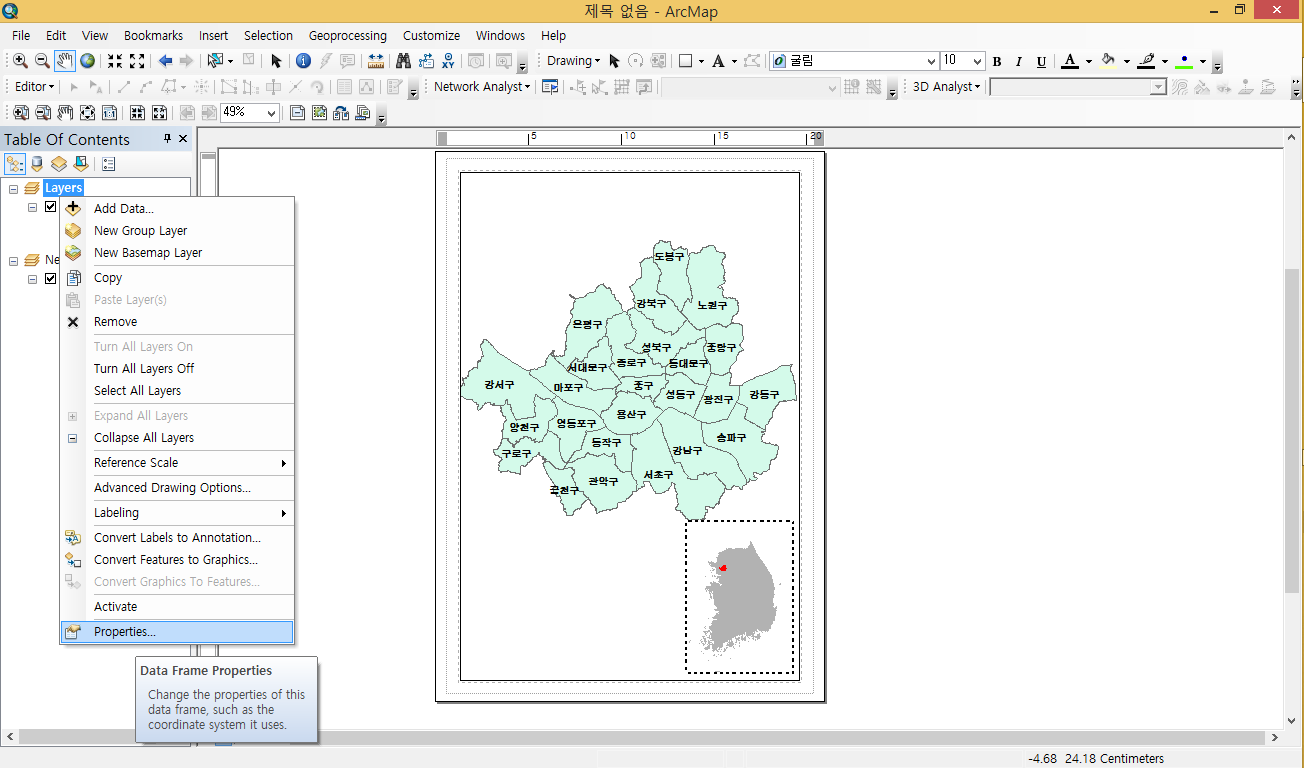
Task: Choose Properties in context menu
Action: pos(178,632)
